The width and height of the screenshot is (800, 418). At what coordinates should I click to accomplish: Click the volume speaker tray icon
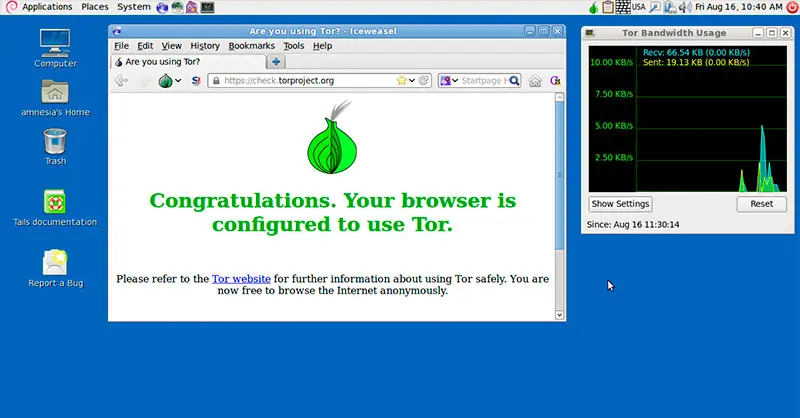point(685,7)
